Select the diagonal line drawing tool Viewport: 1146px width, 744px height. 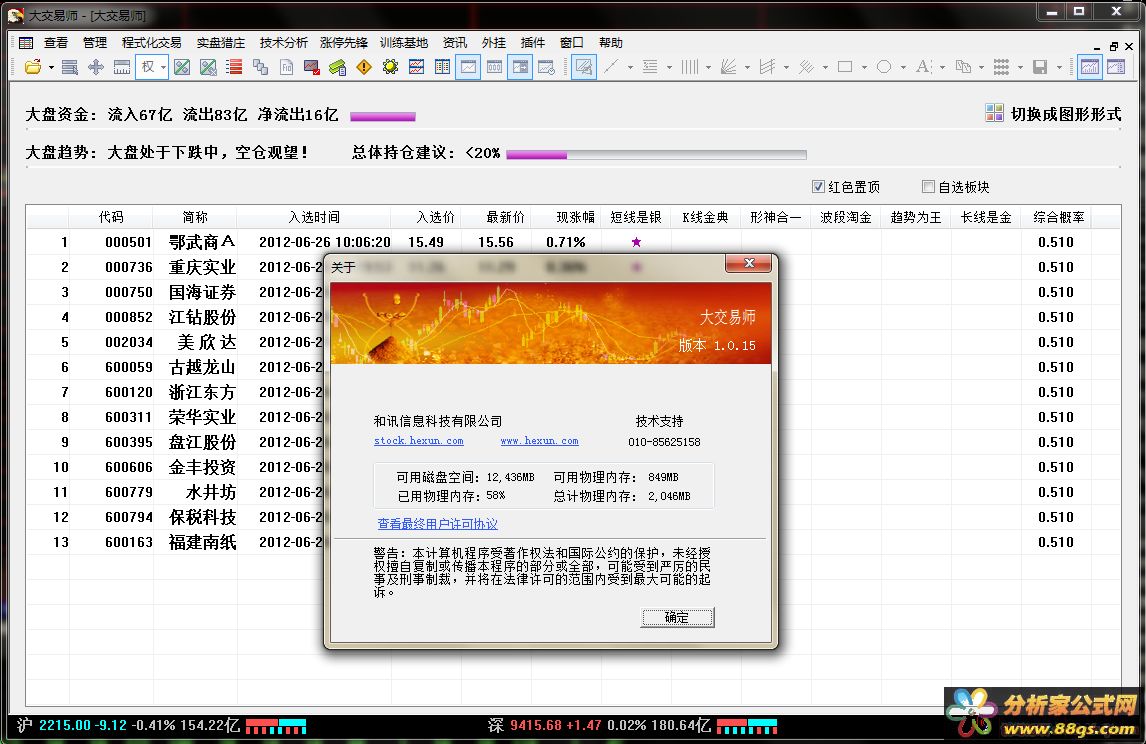(x=611, y=67)
